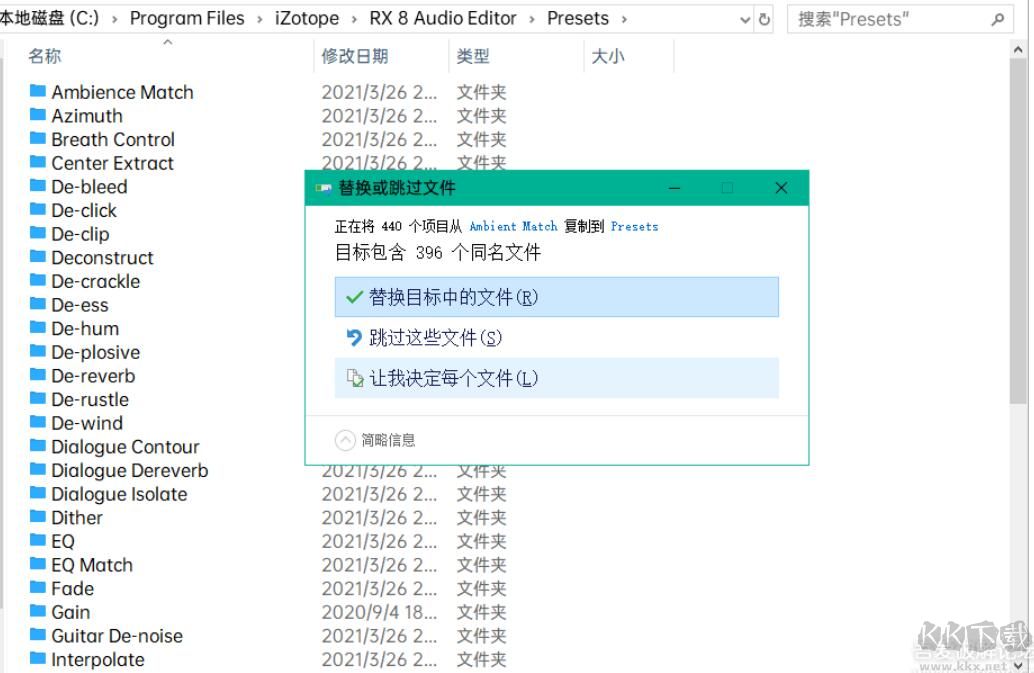Screen dimensions: 1034x673
Task: Choose 跳过这些文件 to skip files
Action: coord(420,338)
